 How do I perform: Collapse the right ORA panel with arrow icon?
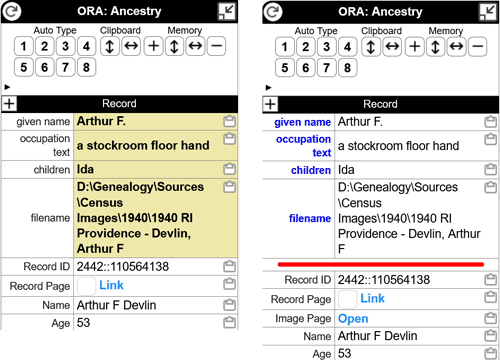click(488, 12)
